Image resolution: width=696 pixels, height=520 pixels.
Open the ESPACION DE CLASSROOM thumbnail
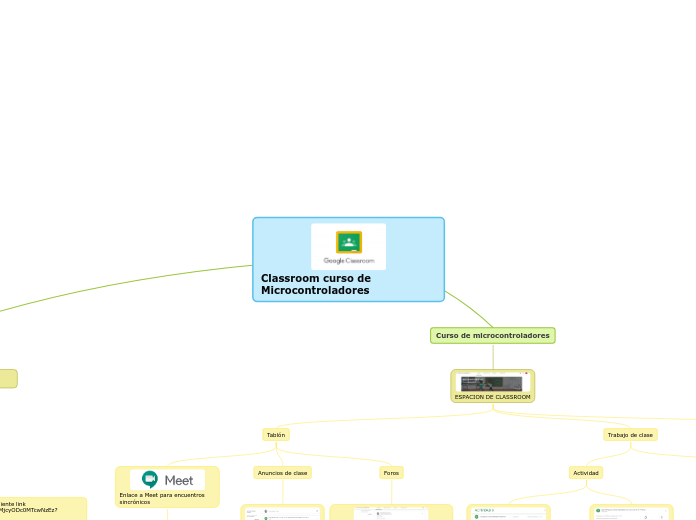pos(493,382)
